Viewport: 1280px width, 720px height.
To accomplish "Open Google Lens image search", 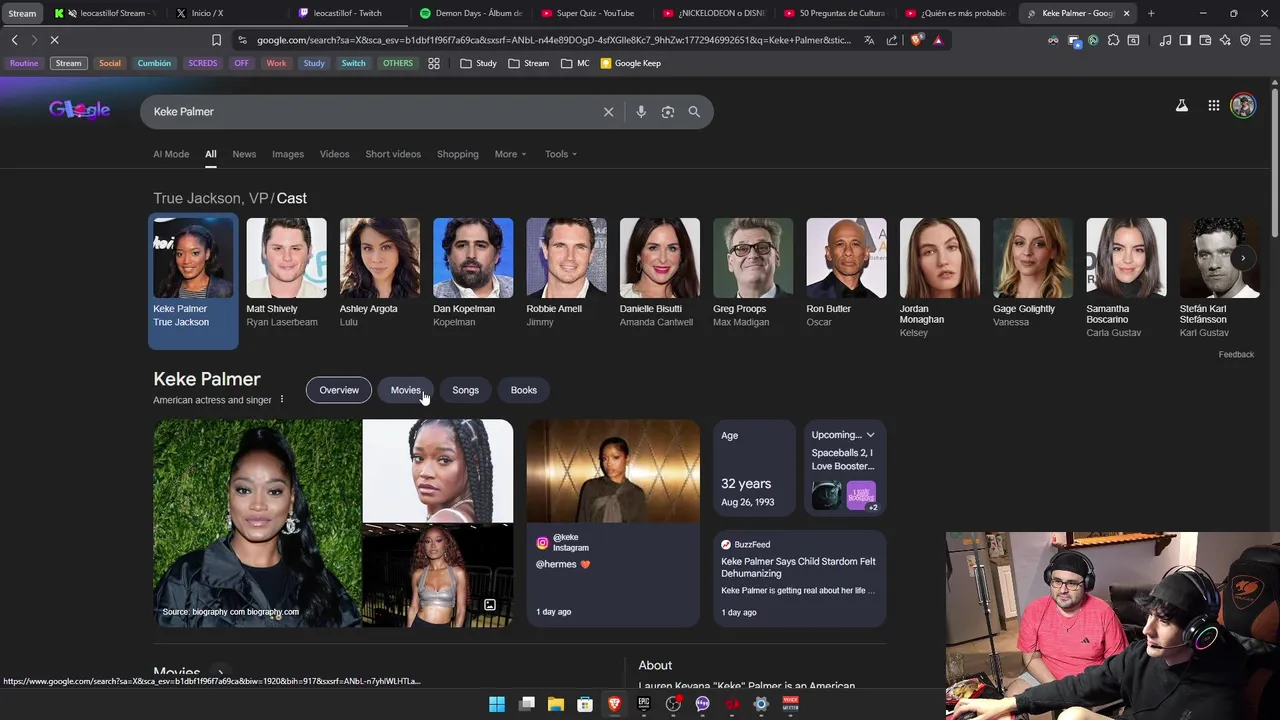I will tap(668, 112).
